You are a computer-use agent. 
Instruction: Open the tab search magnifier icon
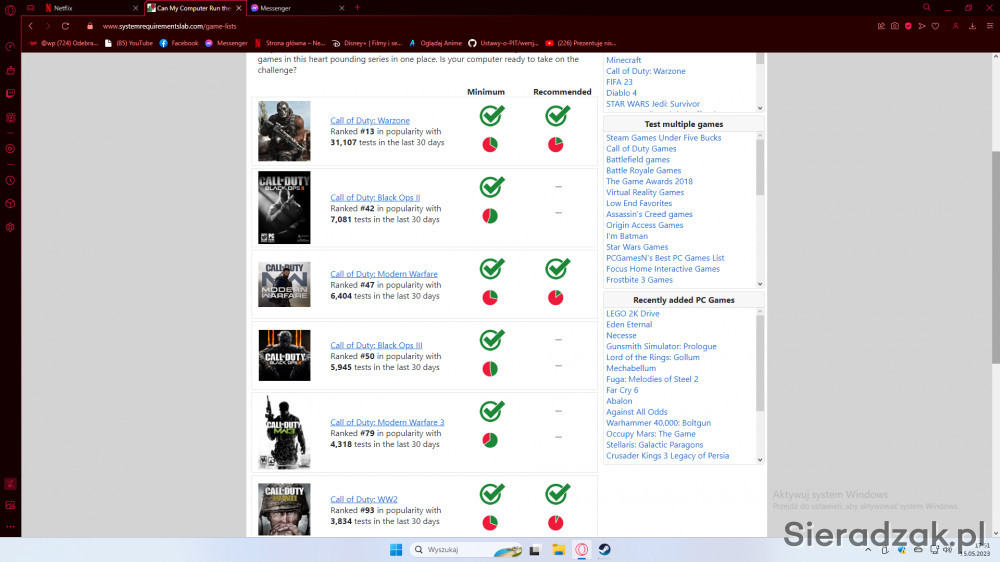coord(927,8)
